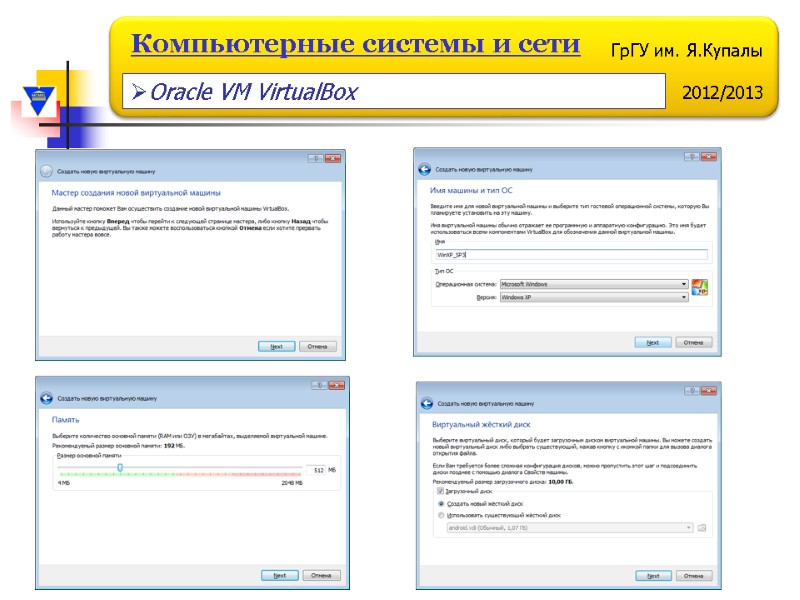Click the Мастер создания новой виртуальной машины heading
The width and height of the screenshot is (800, 600).
tap(136, 193)
